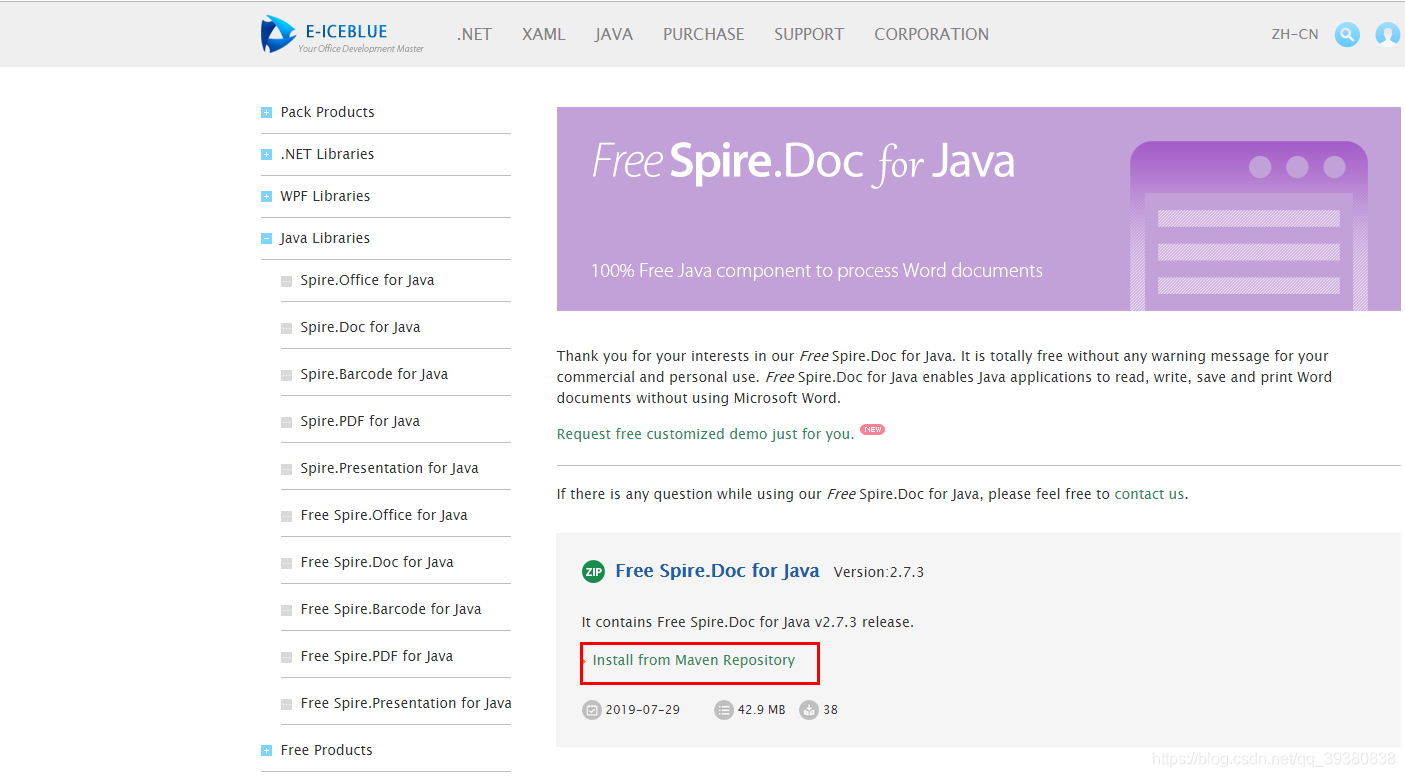The width and height of the screenshot is (1405, 777).
Task: Click bullet icon next to Spire.Doc for Java
Action: click(287, 329)
